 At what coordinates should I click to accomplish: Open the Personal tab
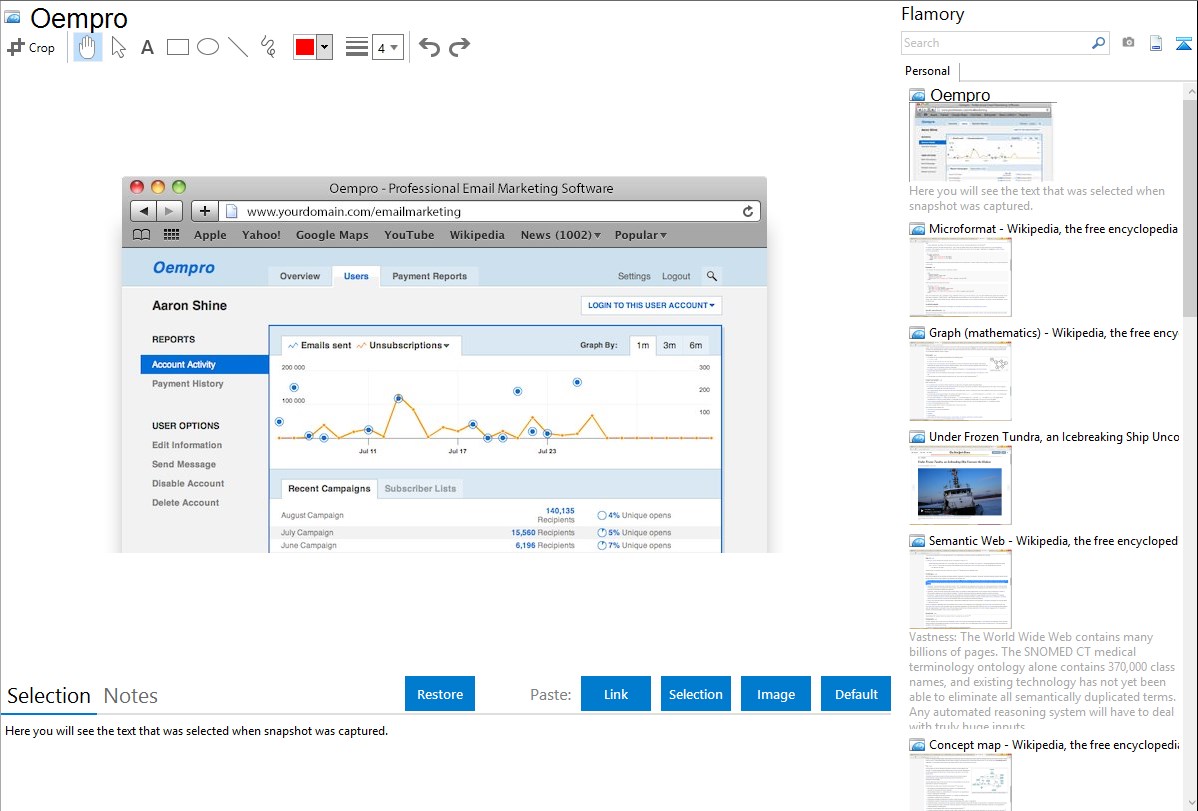coord(928,71)
